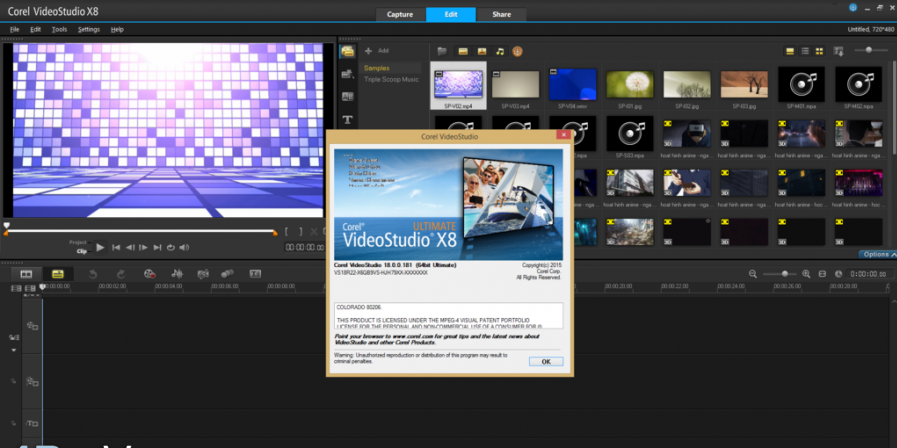Screen dimensions: 897x448
Task: Open the Auto Music icon
Action: click(x=203, y=274)
